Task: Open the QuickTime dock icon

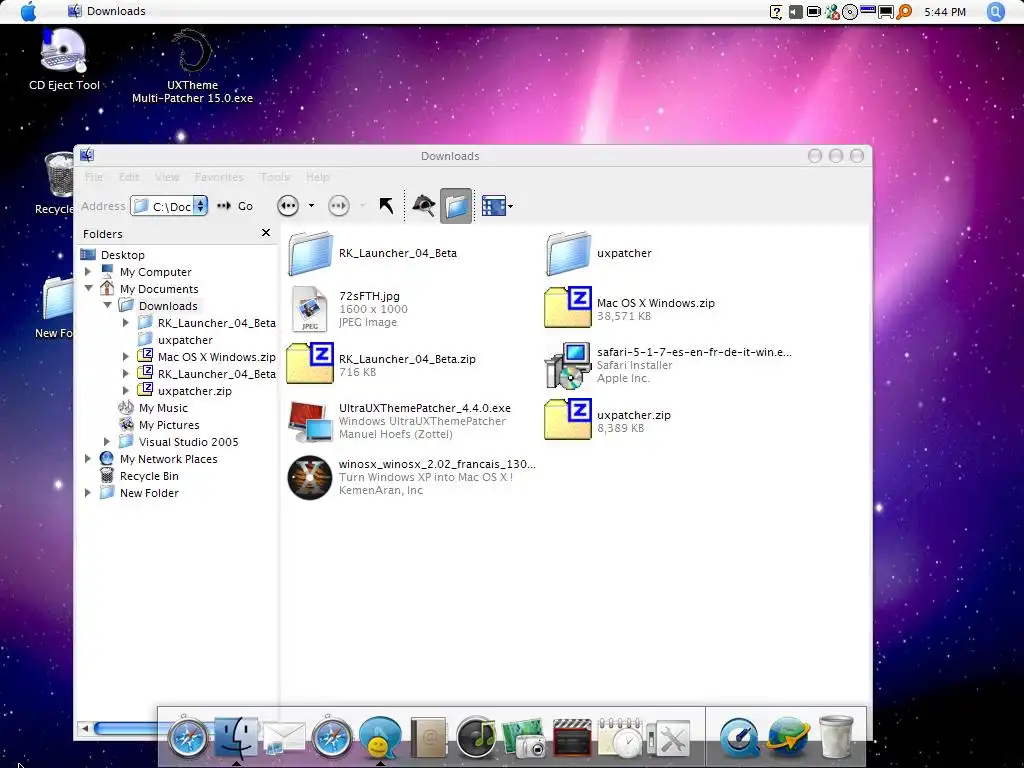Action: coord(739,737)
